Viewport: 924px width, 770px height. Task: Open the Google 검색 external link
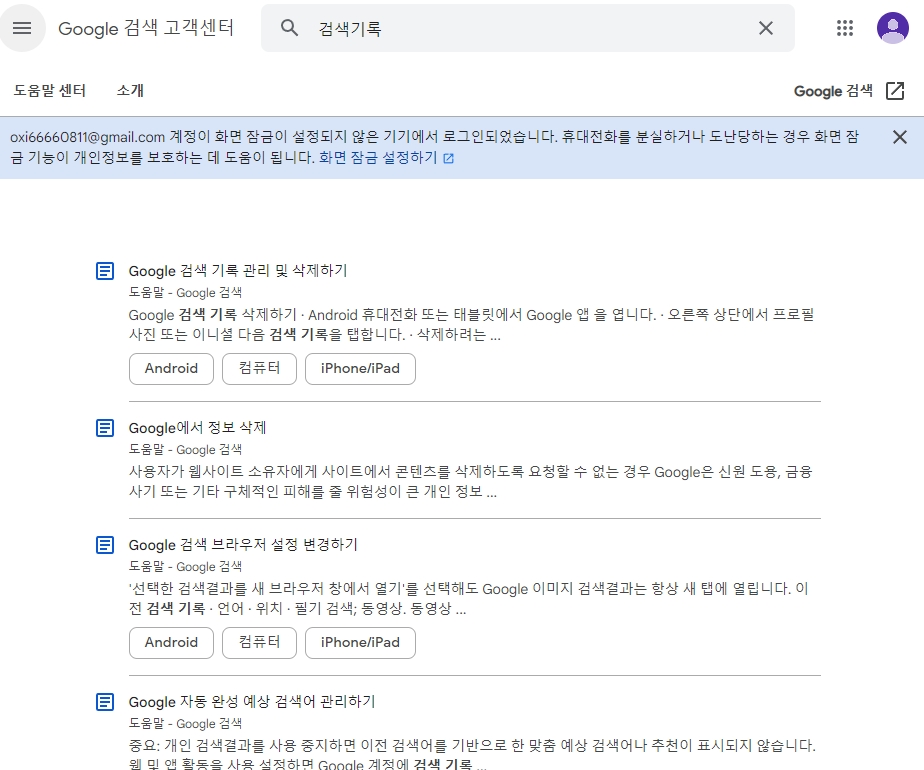point(849,91)
